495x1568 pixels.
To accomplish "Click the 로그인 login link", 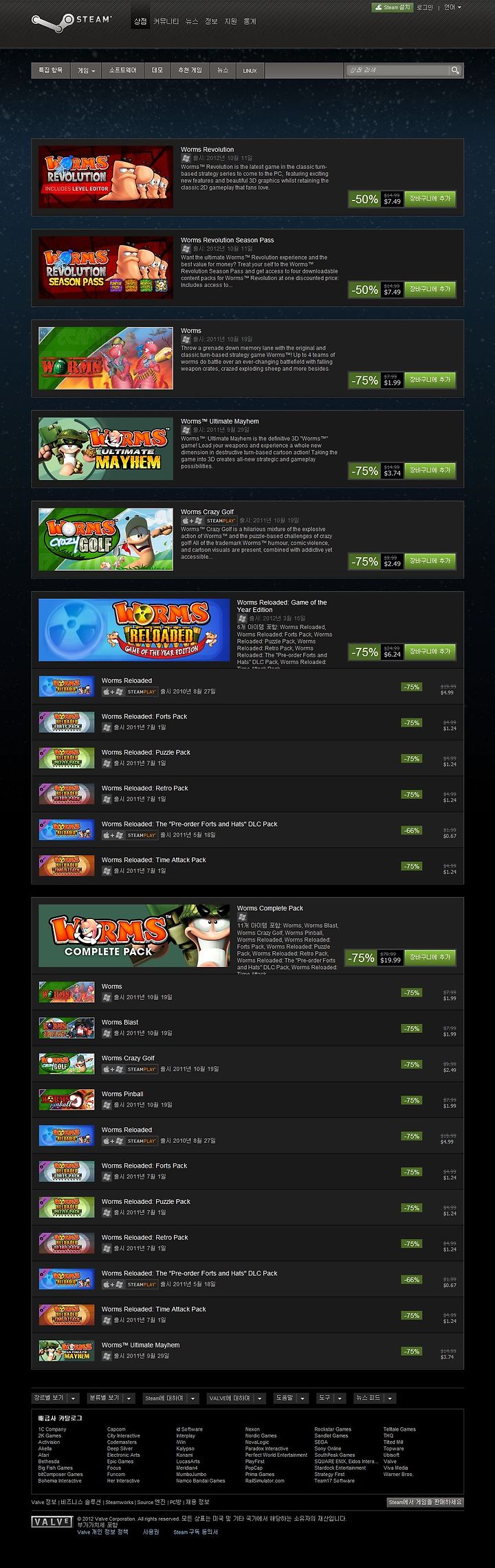I will point(425,8).
